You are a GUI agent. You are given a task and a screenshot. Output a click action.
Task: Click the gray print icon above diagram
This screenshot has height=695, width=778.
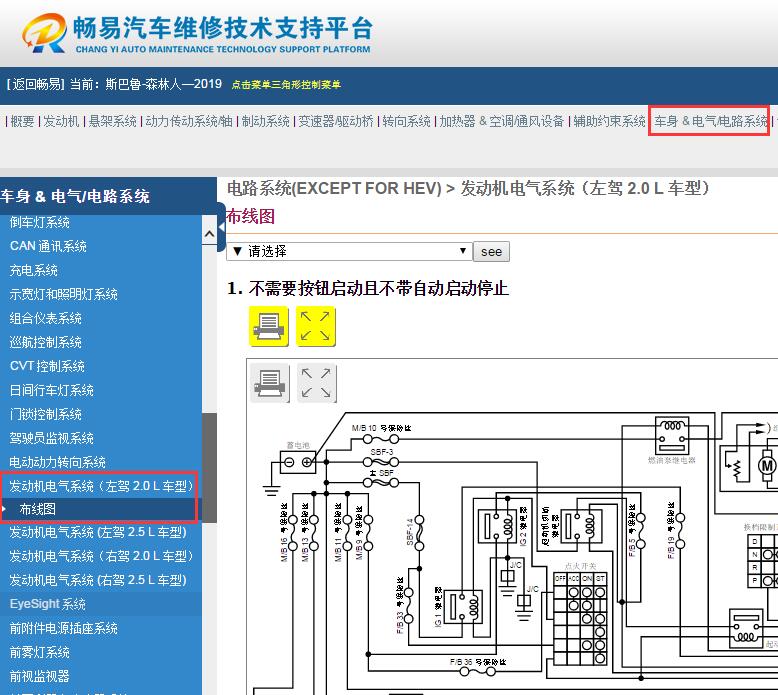click(269, 383)
